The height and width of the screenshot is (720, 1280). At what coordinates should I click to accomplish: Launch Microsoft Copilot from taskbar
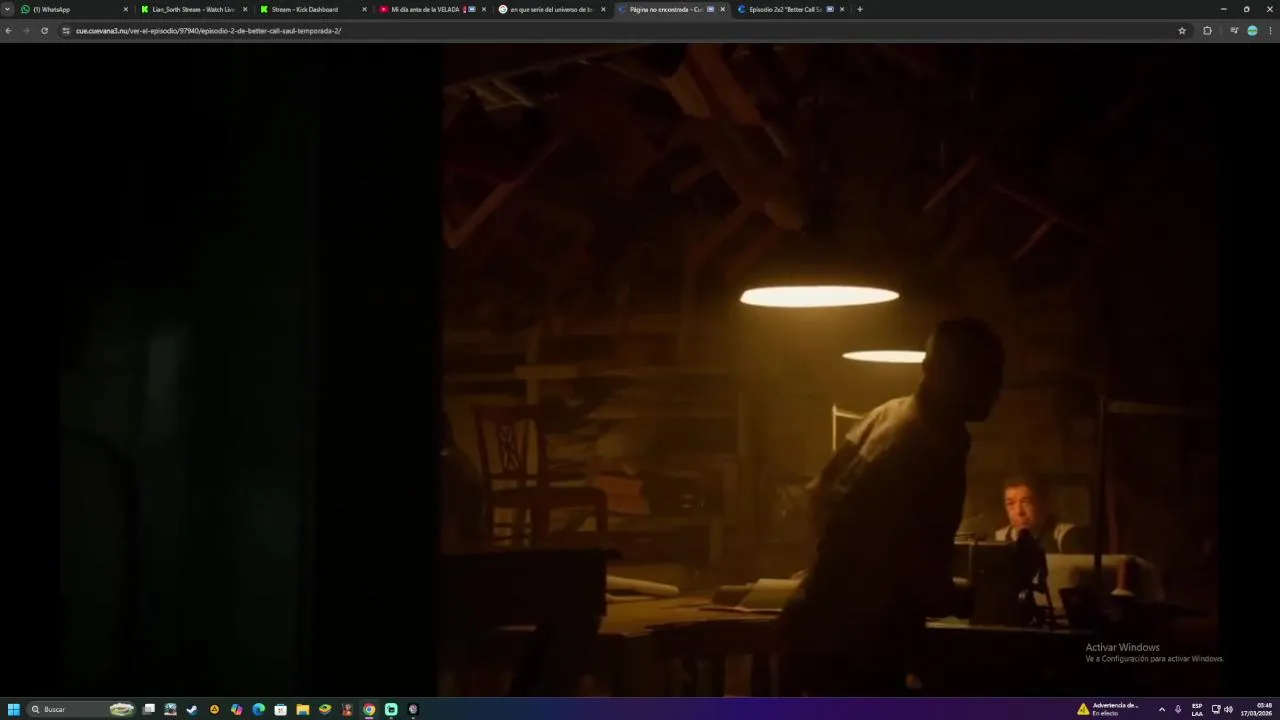click(x=236, y=709)
